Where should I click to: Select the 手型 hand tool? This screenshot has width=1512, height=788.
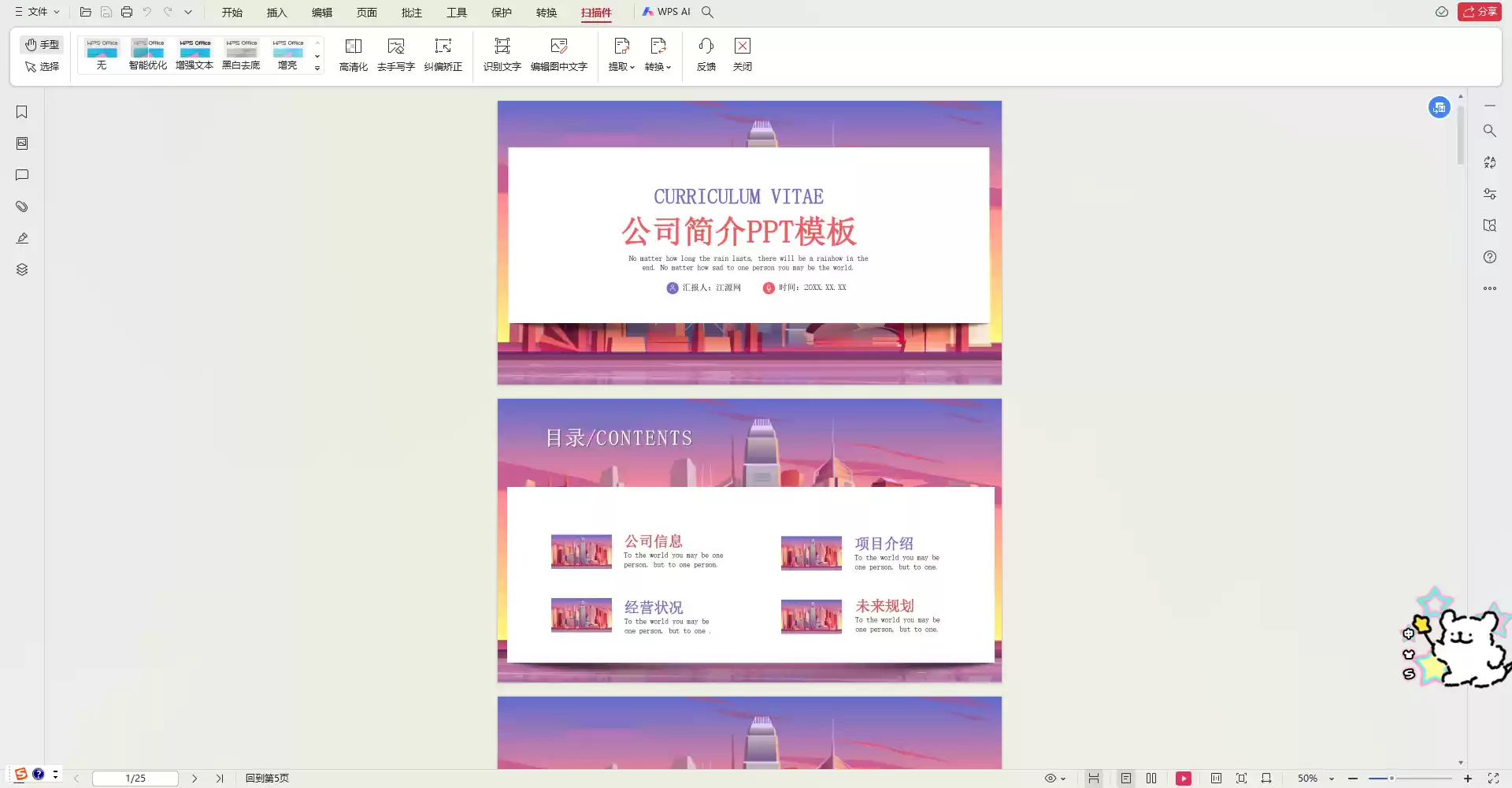(x=42, y=44)
